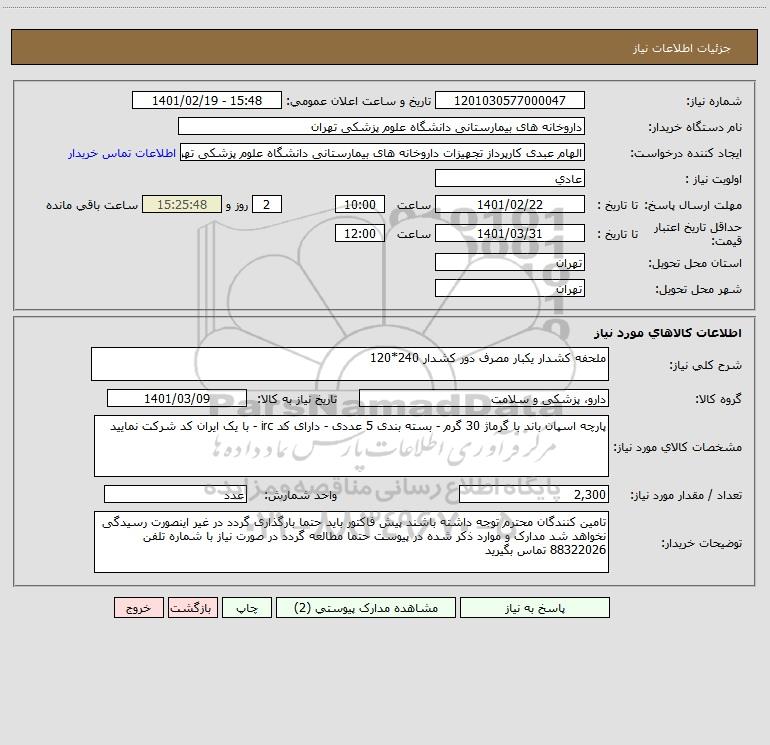Click the 'شماره نیاز:' label
The height and width of the screenshot is (745, 770).
coord(714,102)
